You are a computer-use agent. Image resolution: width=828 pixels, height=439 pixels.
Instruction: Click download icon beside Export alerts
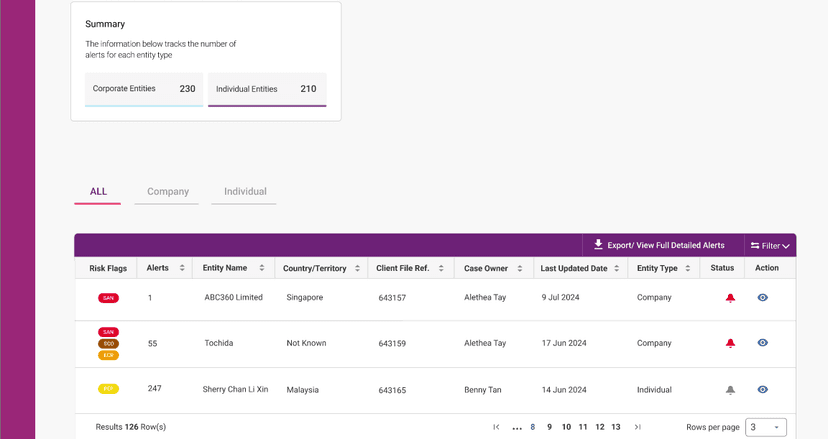[x=598, y=245]
